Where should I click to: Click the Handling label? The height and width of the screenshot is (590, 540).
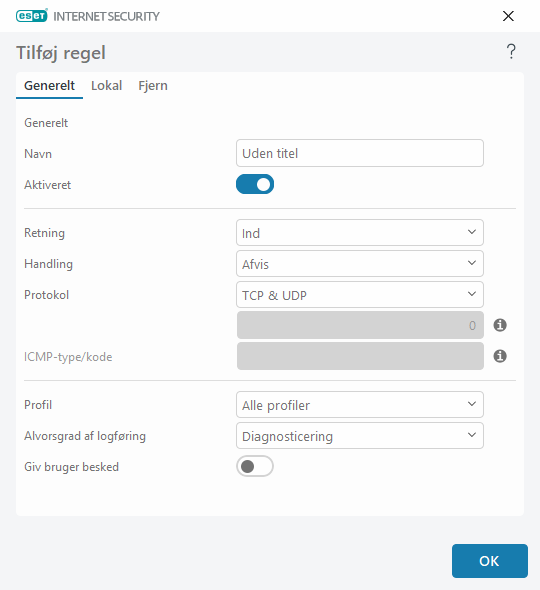click(48, 264)
